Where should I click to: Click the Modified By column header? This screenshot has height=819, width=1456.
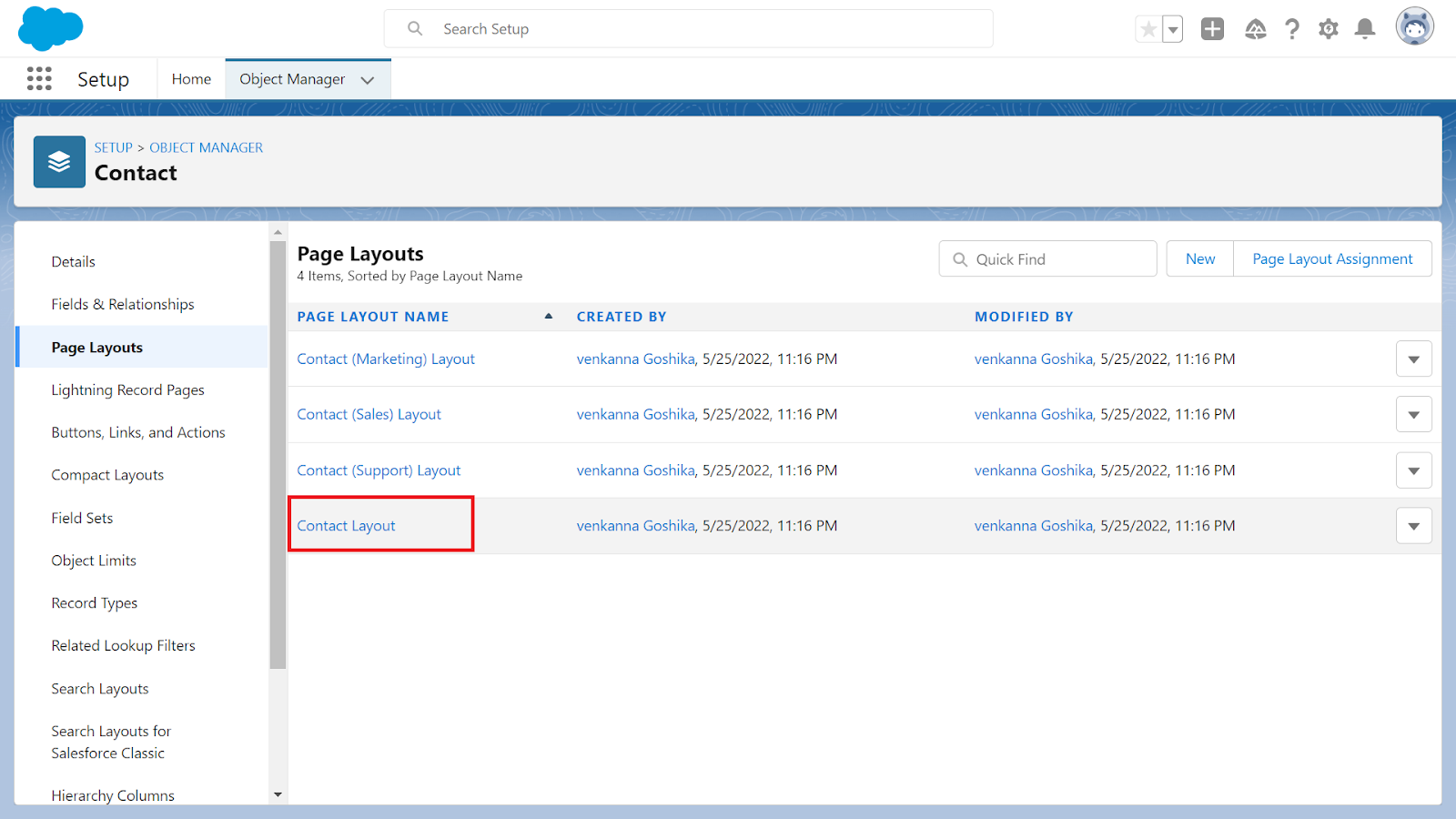(1024, 317)
